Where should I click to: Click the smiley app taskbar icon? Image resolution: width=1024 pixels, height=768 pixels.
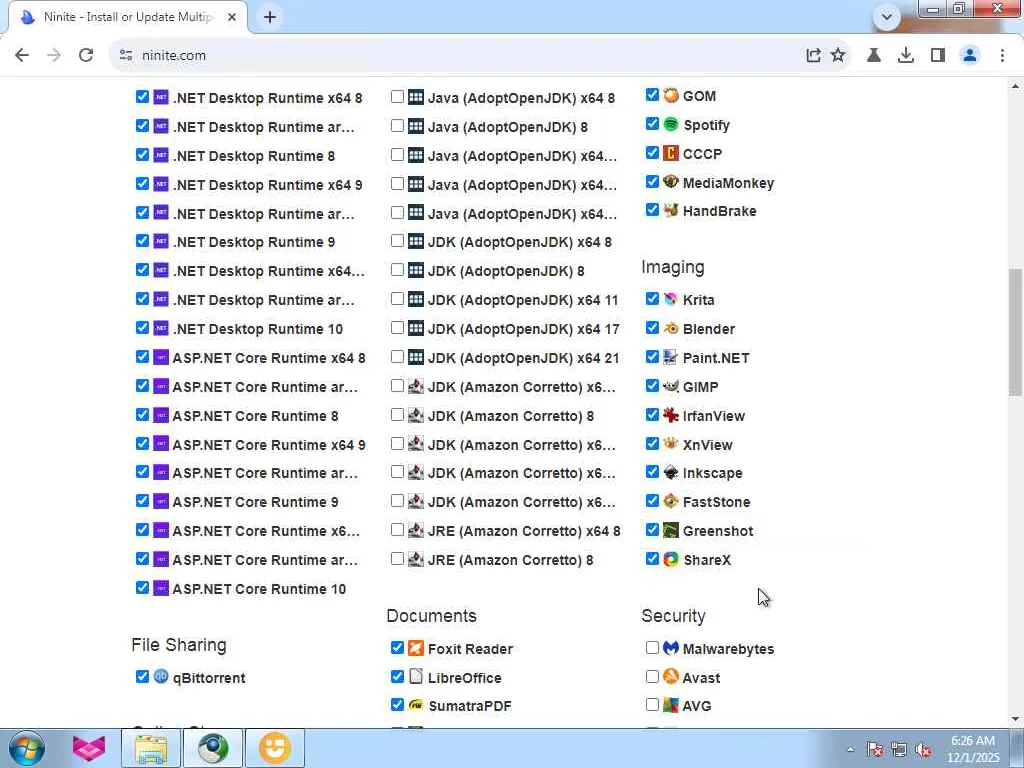274,748
